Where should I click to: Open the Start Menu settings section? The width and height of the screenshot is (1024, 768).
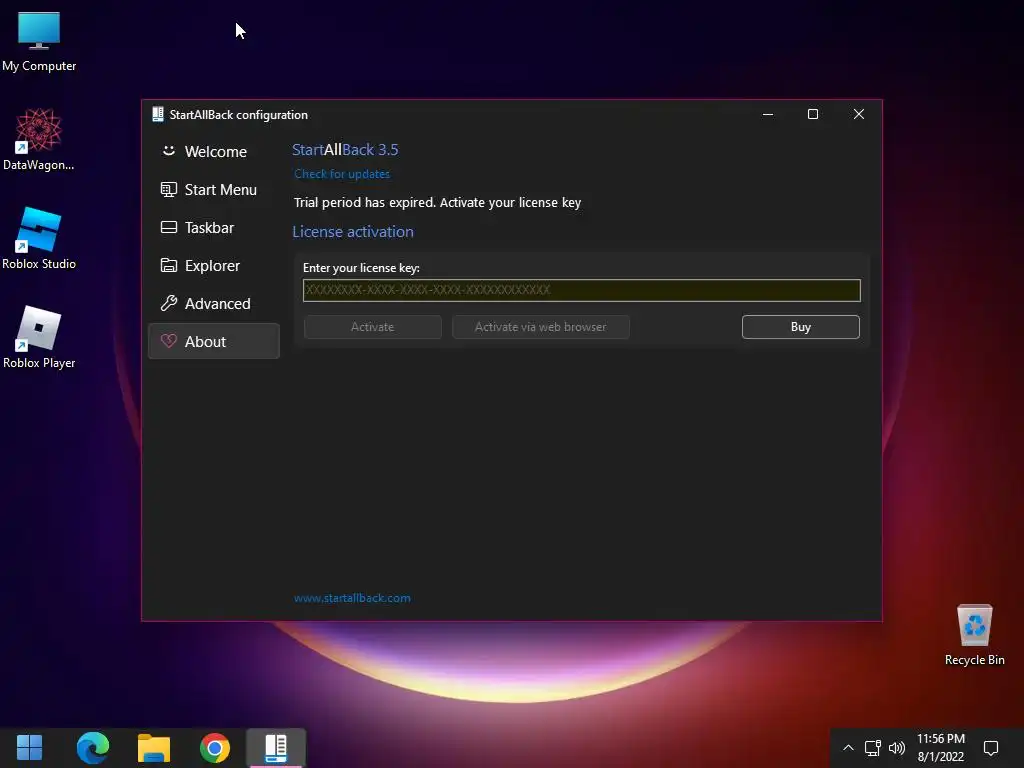tap(214, 189)
